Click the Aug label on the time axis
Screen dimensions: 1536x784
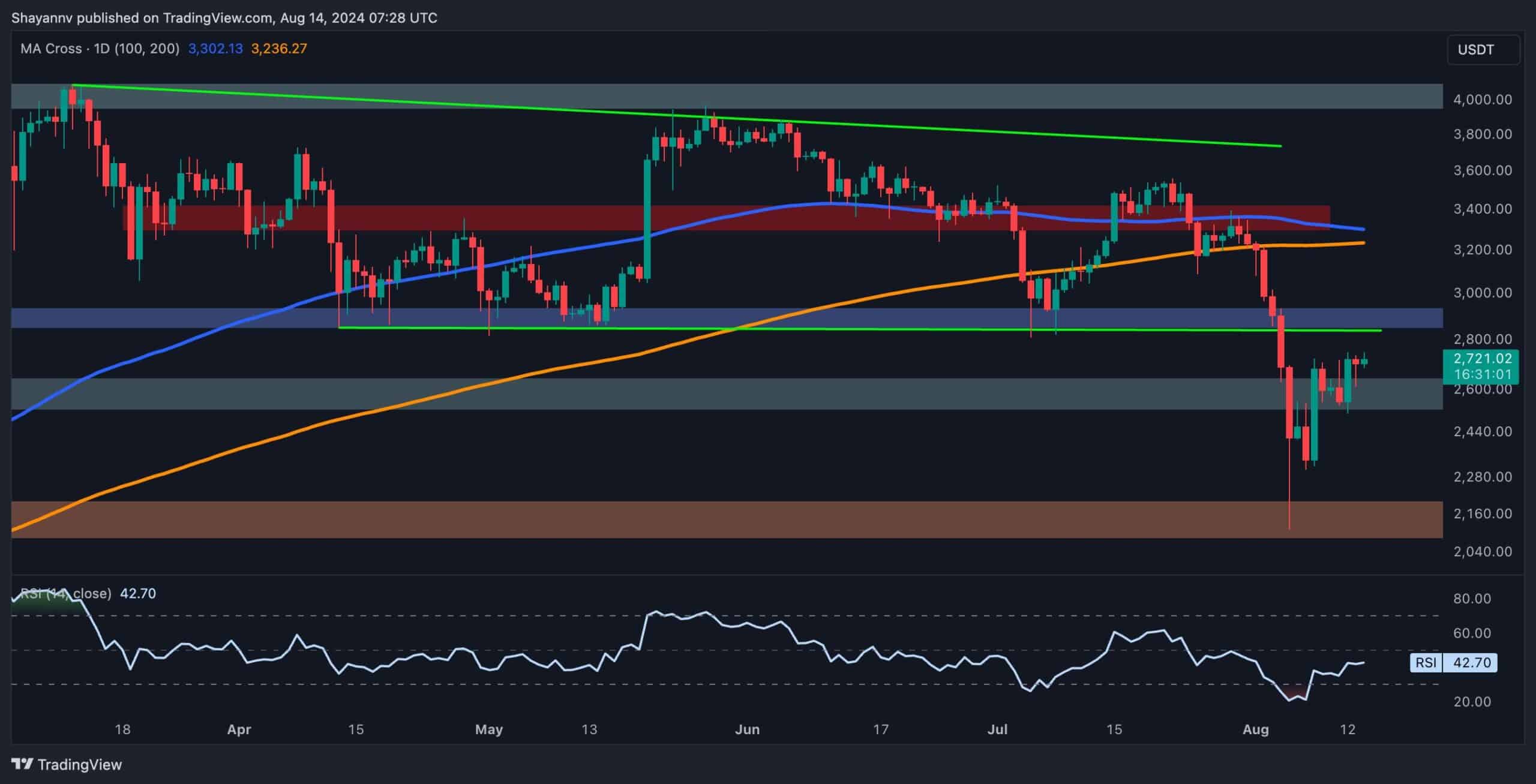pyautogui.click(x=1258, y=730)
